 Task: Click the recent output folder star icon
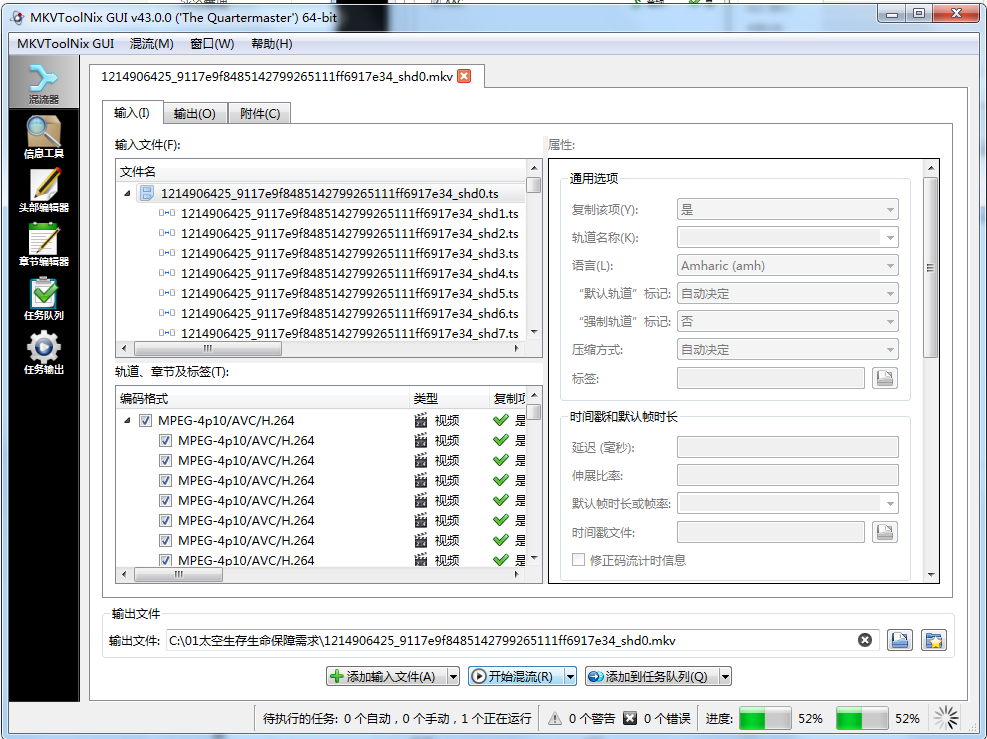coord(933,640)
